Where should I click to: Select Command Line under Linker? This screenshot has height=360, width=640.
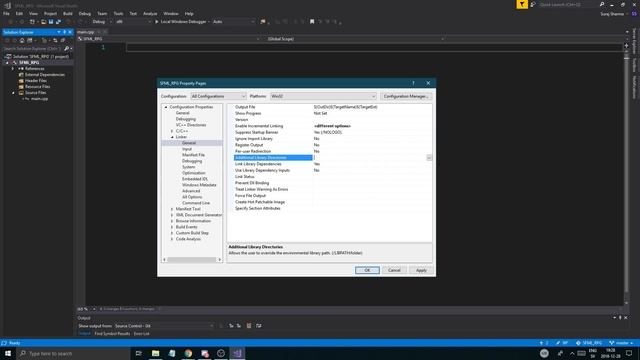tap(196, 203)
